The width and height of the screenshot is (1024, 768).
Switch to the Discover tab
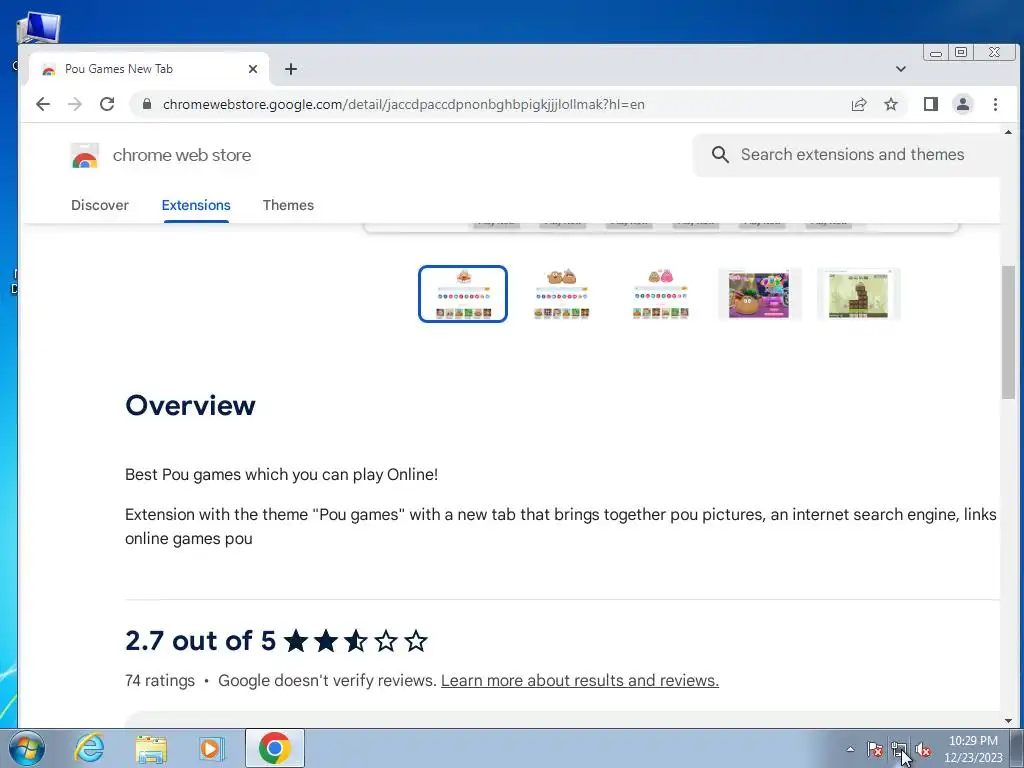[100, 205]
